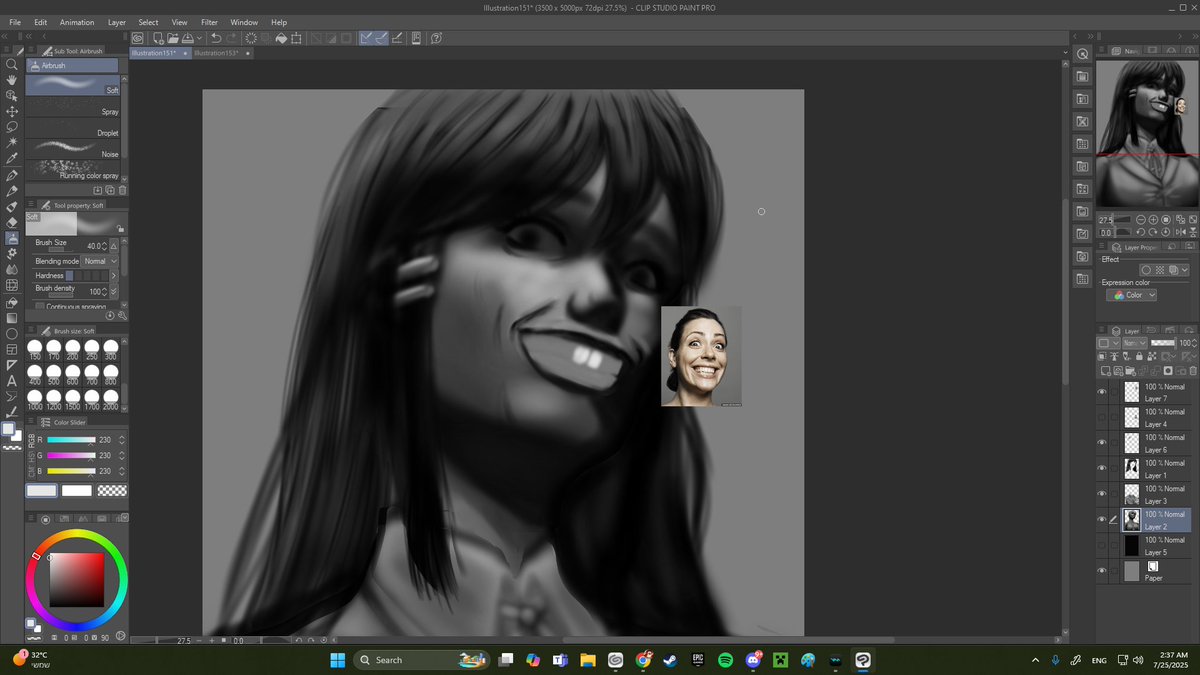Expand the Hardness options arrow
The image size is (1200, 675).
coord(113,275)
